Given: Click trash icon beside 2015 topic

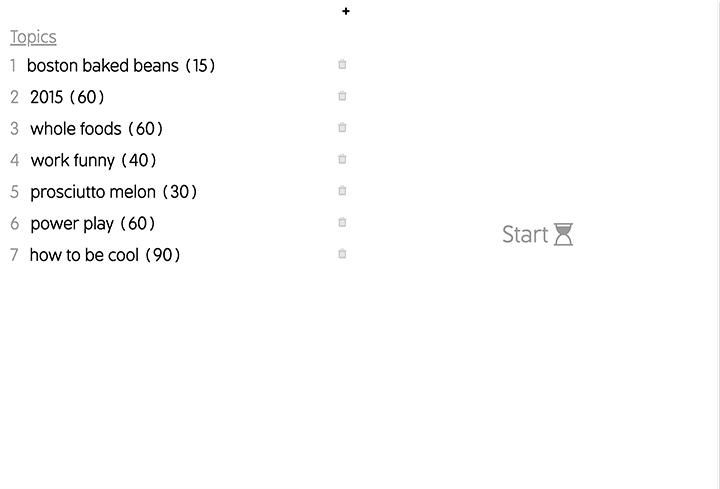Looking at the screenshot, I should [x=342, y=96].
